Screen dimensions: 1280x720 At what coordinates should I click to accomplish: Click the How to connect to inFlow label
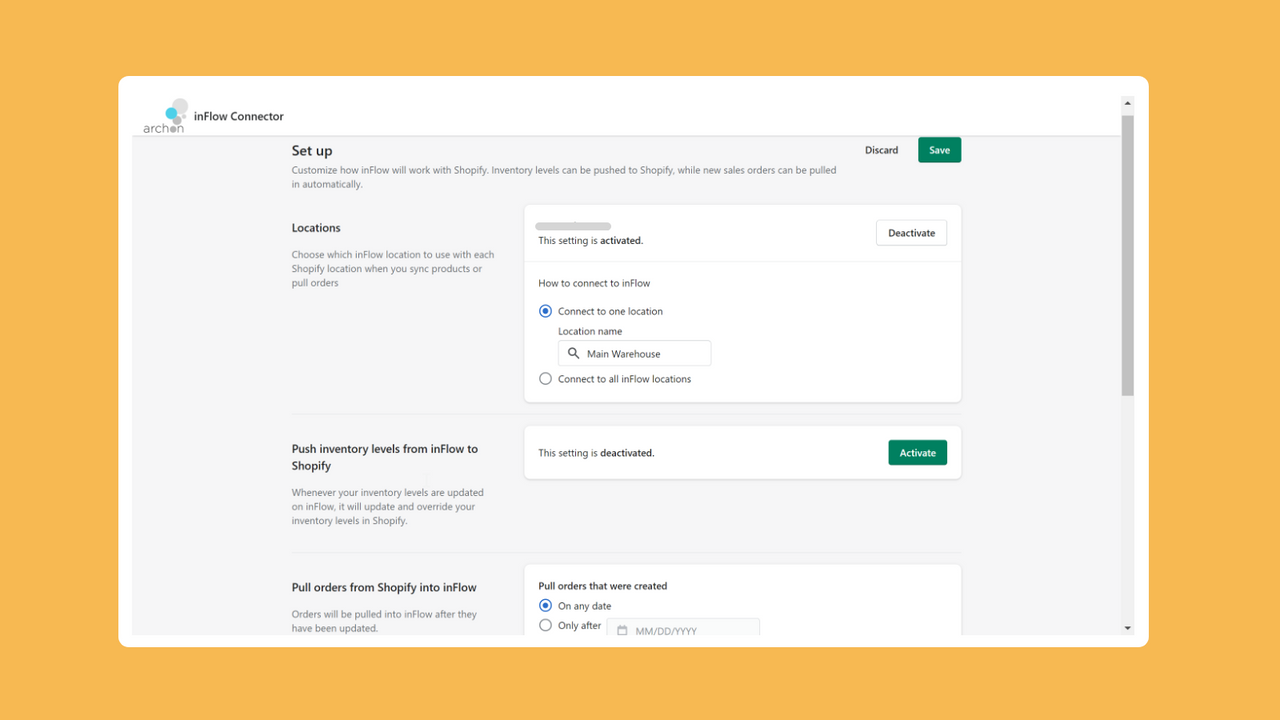(x=594, y=283)
